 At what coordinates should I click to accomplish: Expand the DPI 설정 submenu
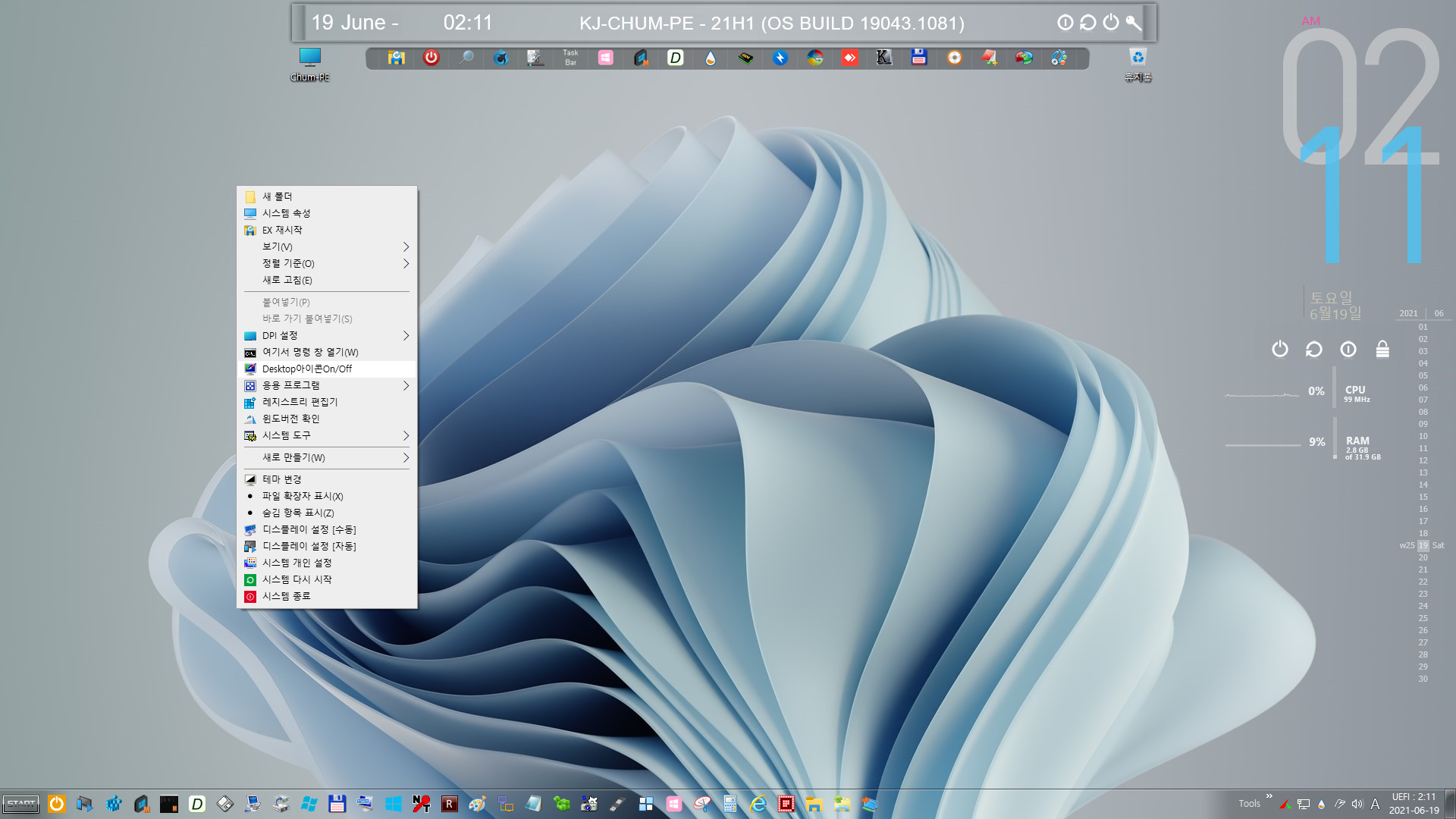(x=327, y=335)
